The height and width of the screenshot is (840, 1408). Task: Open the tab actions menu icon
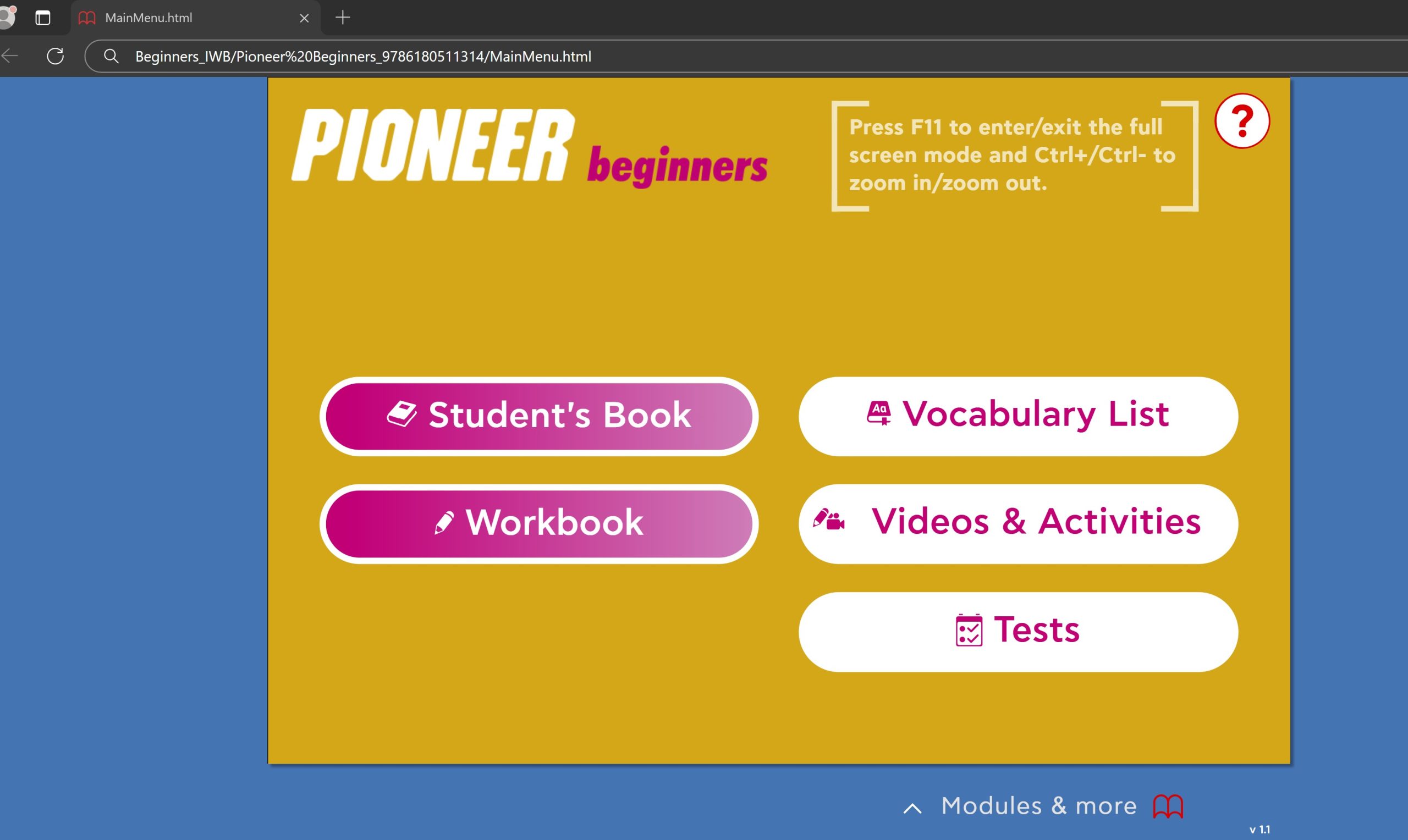tap(42, 18)
